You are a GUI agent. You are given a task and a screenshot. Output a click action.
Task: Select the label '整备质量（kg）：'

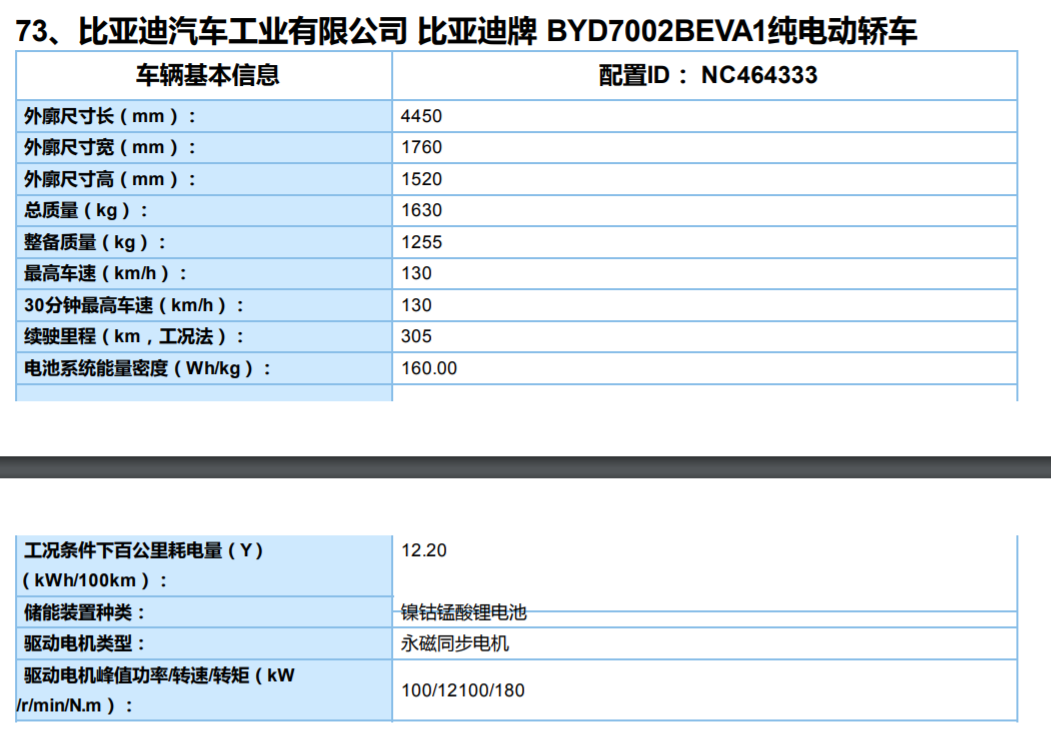[96, 242]
